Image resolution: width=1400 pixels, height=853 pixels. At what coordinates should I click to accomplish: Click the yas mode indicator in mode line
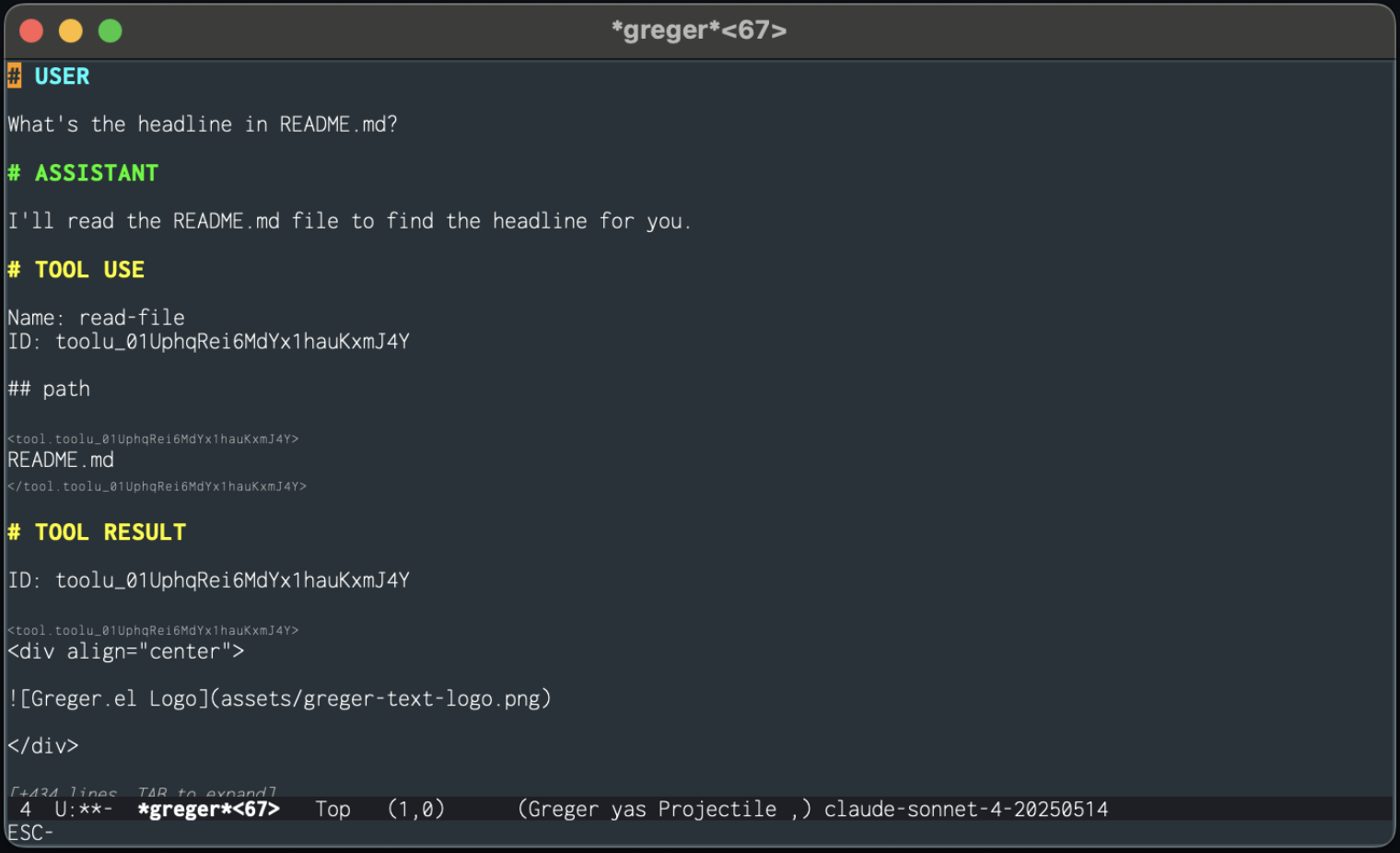[631, 809]
